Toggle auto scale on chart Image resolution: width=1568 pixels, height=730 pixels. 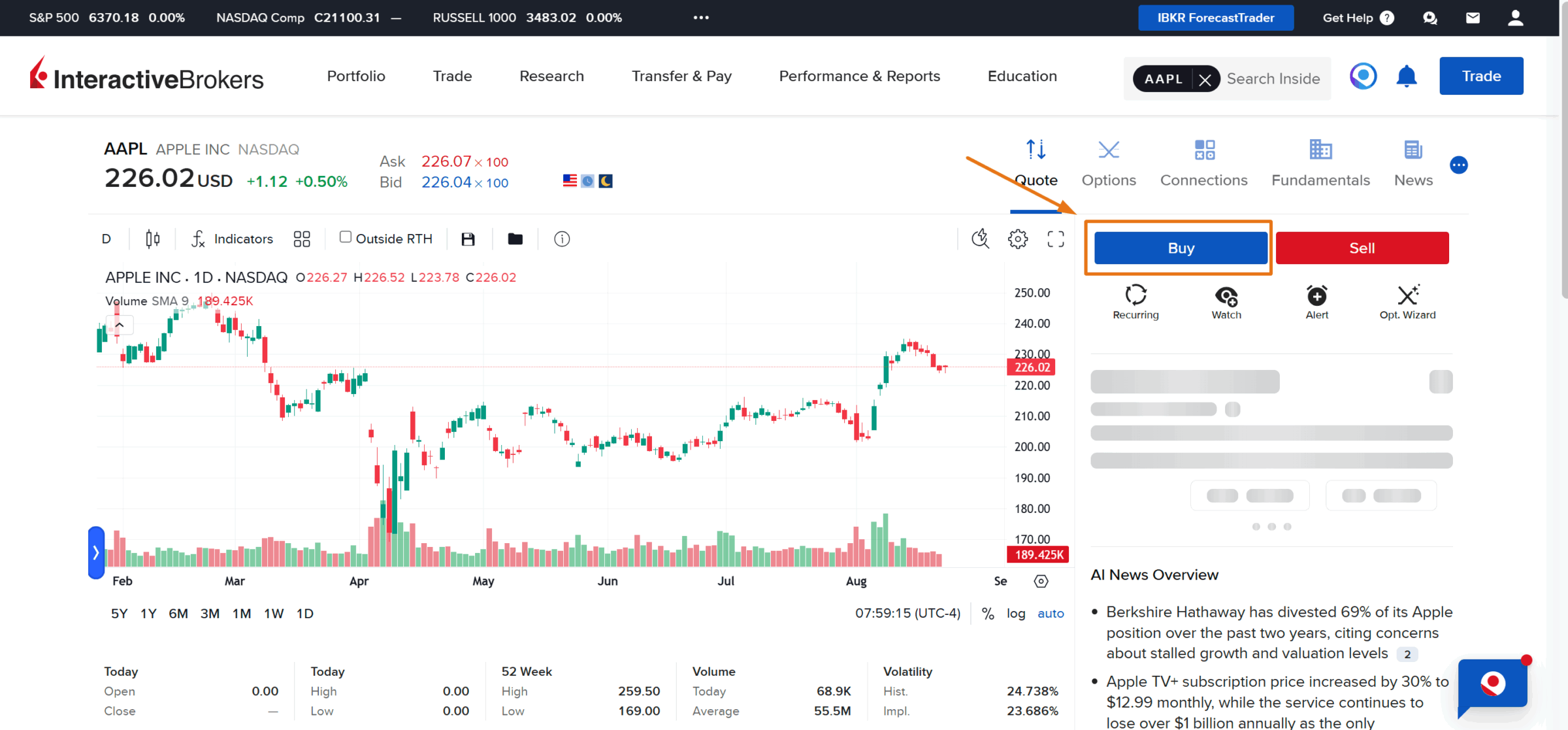pos(1051,614)
